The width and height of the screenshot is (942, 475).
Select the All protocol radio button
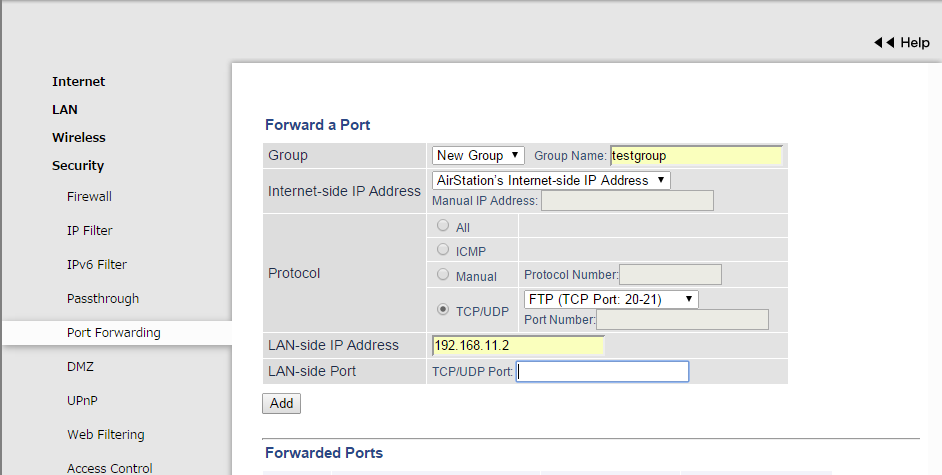443,226
